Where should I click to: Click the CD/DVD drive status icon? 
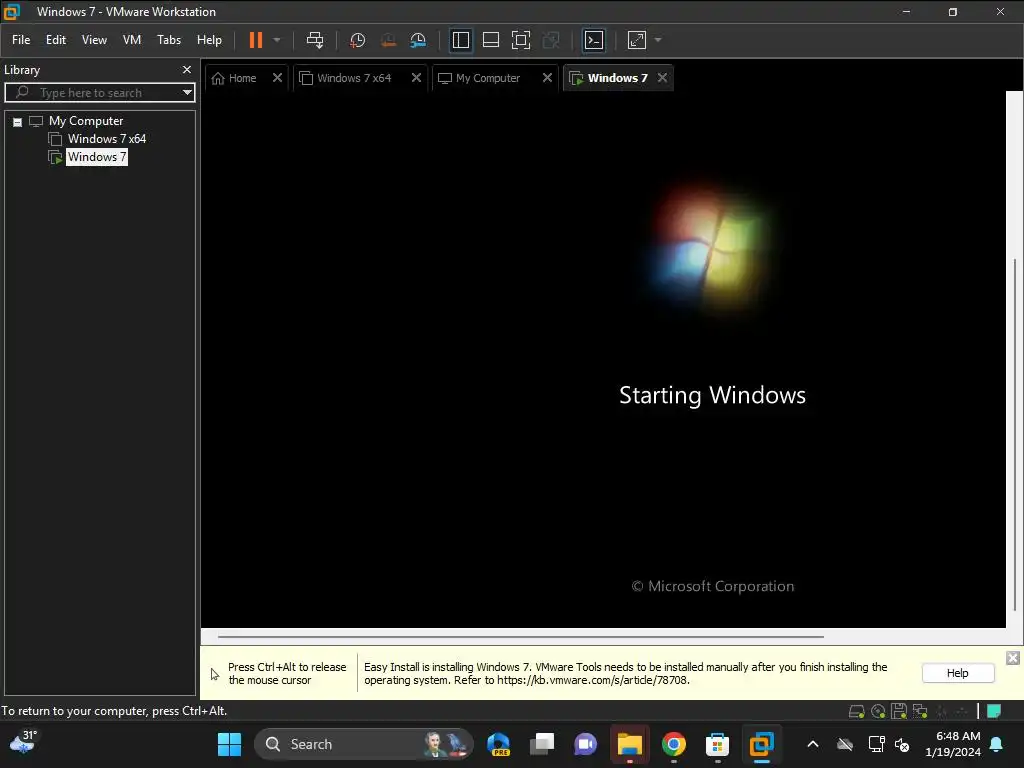pyautogui.click(x=878, y=711)
